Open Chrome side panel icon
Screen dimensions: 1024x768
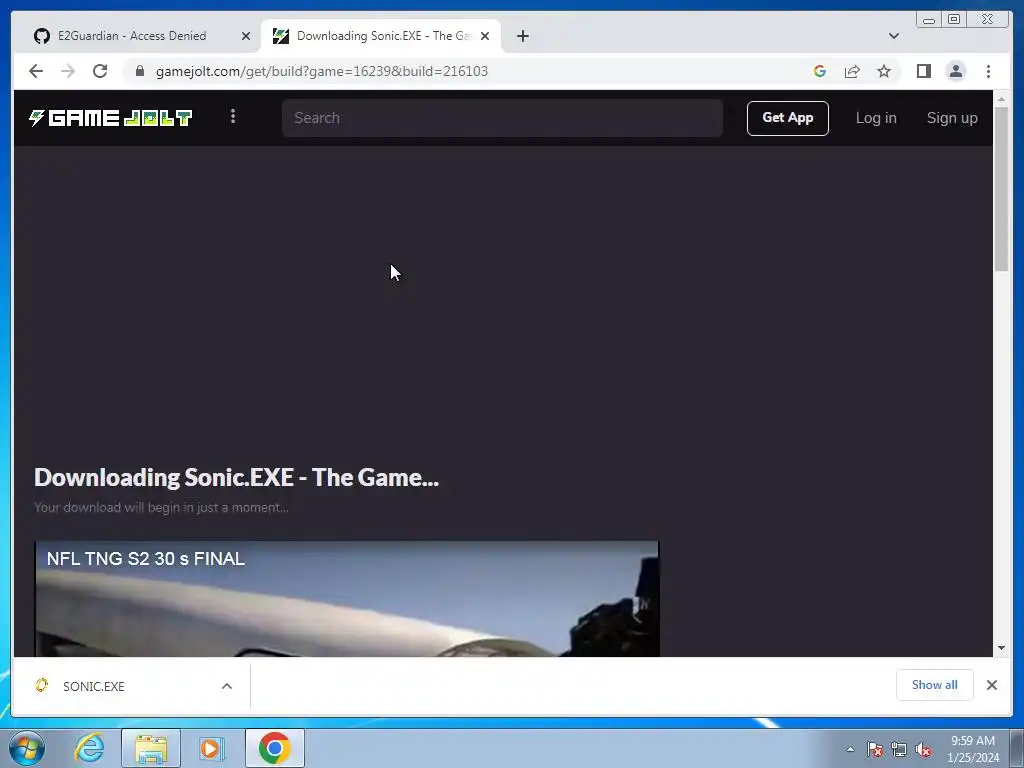923,71
